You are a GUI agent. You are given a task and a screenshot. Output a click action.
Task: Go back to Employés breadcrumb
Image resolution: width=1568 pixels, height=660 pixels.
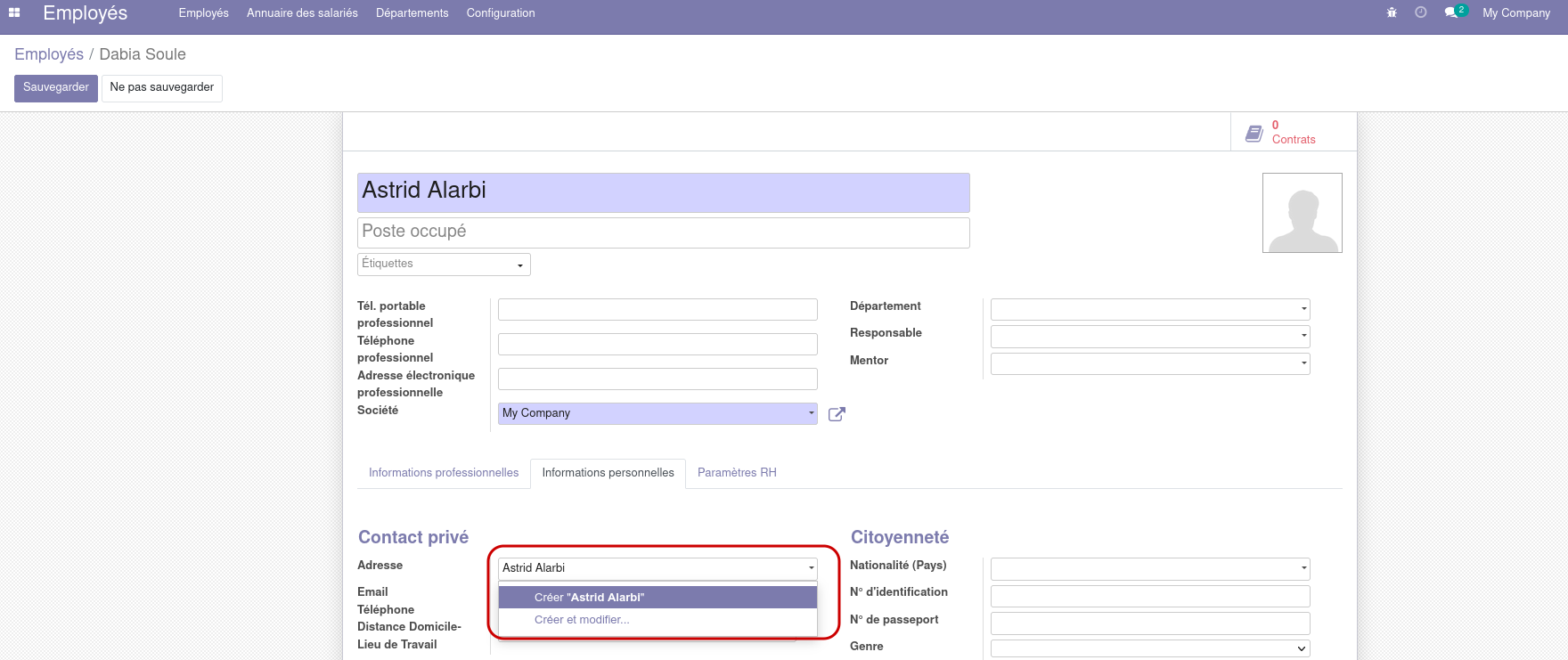coord(49,54)
